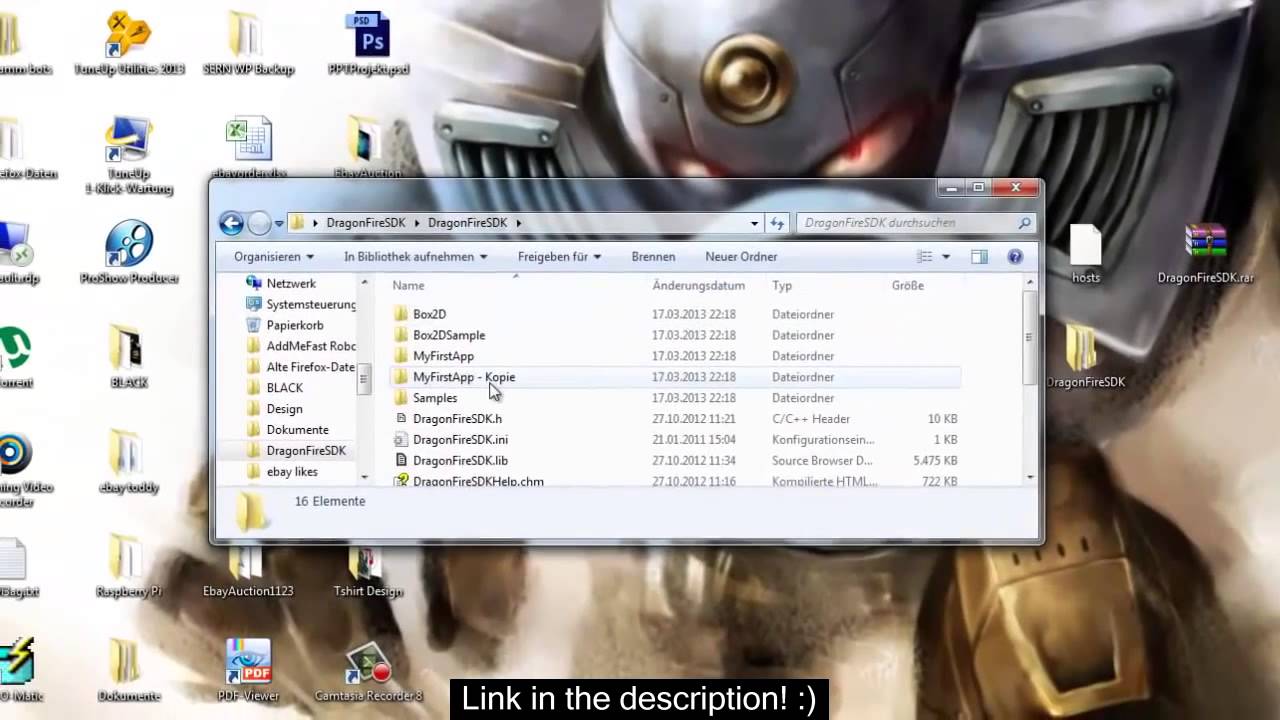Toggle the preview pane button

click(x=979, y=257)
